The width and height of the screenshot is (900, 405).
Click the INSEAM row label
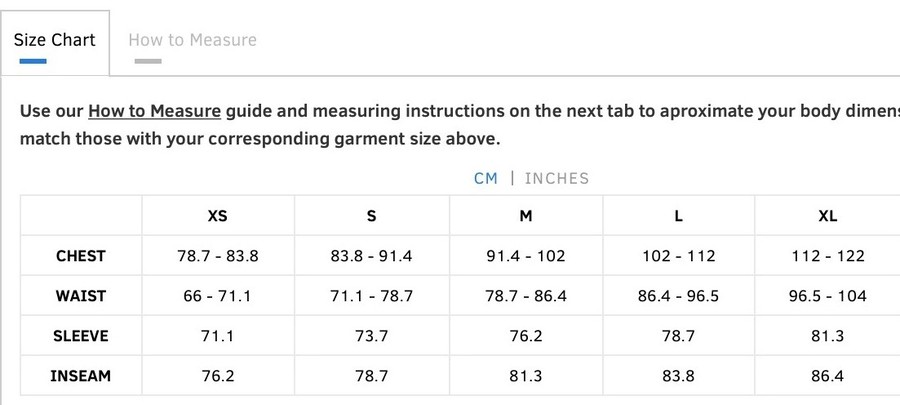[x=81, y=376]
